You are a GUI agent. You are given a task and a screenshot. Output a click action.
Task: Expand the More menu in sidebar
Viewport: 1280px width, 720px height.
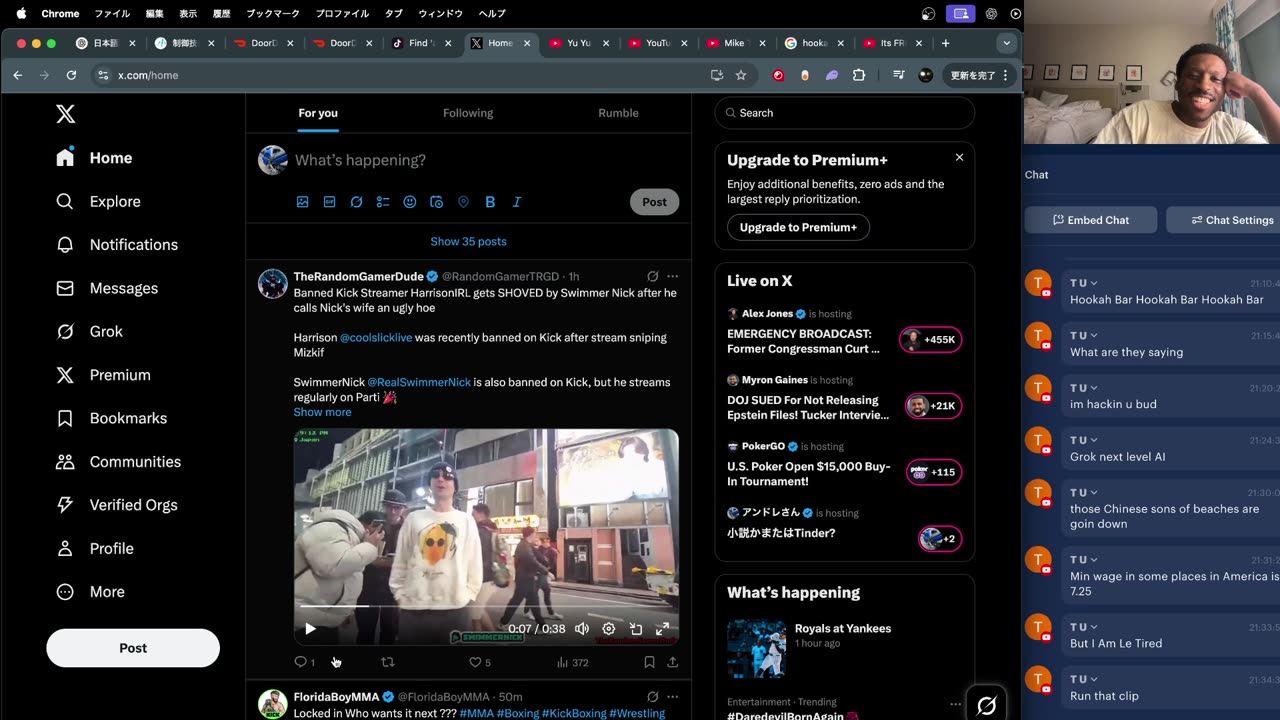106,592
